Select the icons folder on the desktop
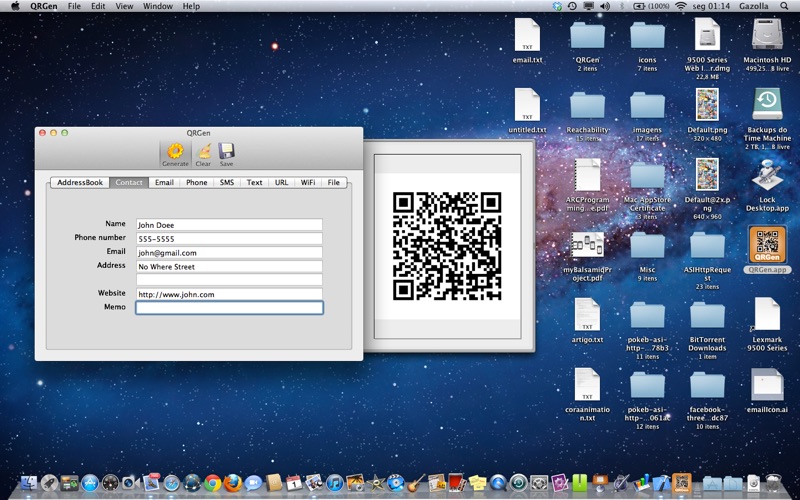The width and height of the screenshot is (800, 500). click(647, 44)
